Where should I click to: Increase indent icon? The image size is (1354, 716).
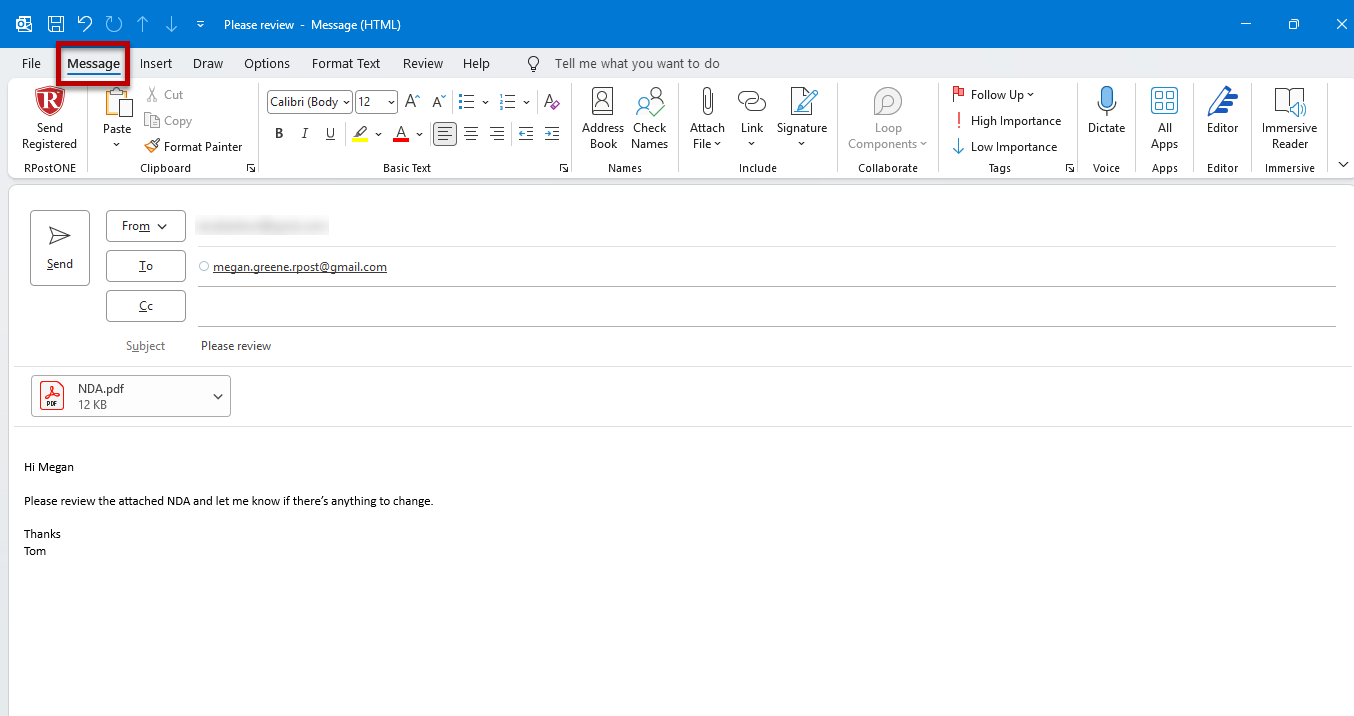pyautogui.click(x=552, y=133)
